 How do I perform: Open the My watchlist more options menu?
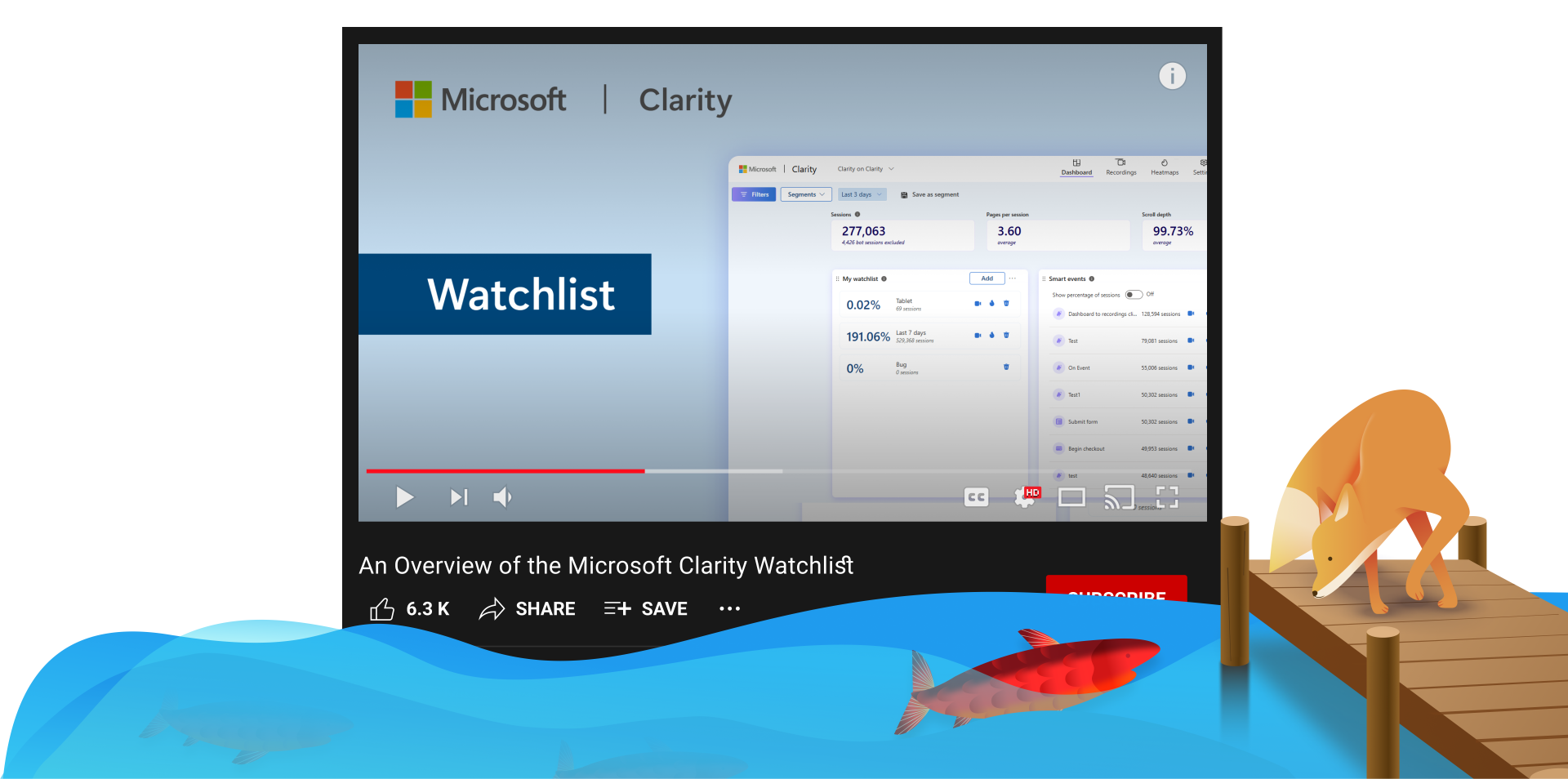coord(1012,278)
